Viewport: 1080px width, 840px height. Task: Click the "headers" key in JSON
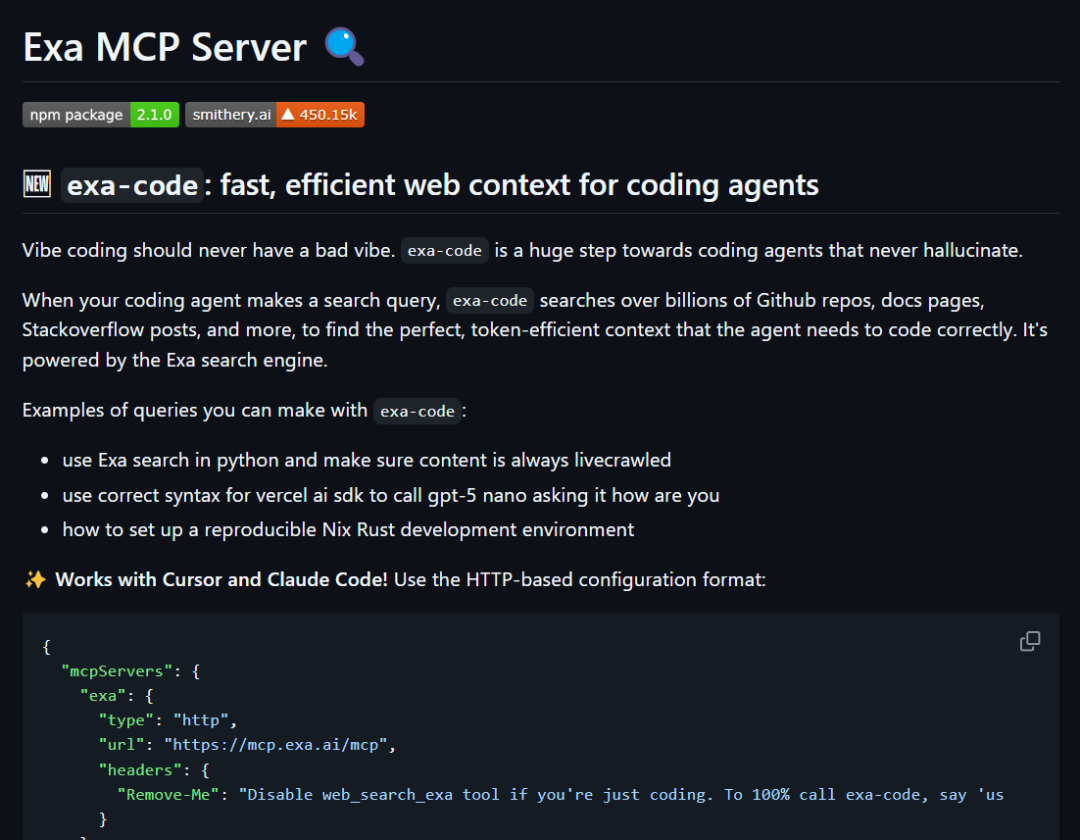pyautogui.click(x=140, y=770)
